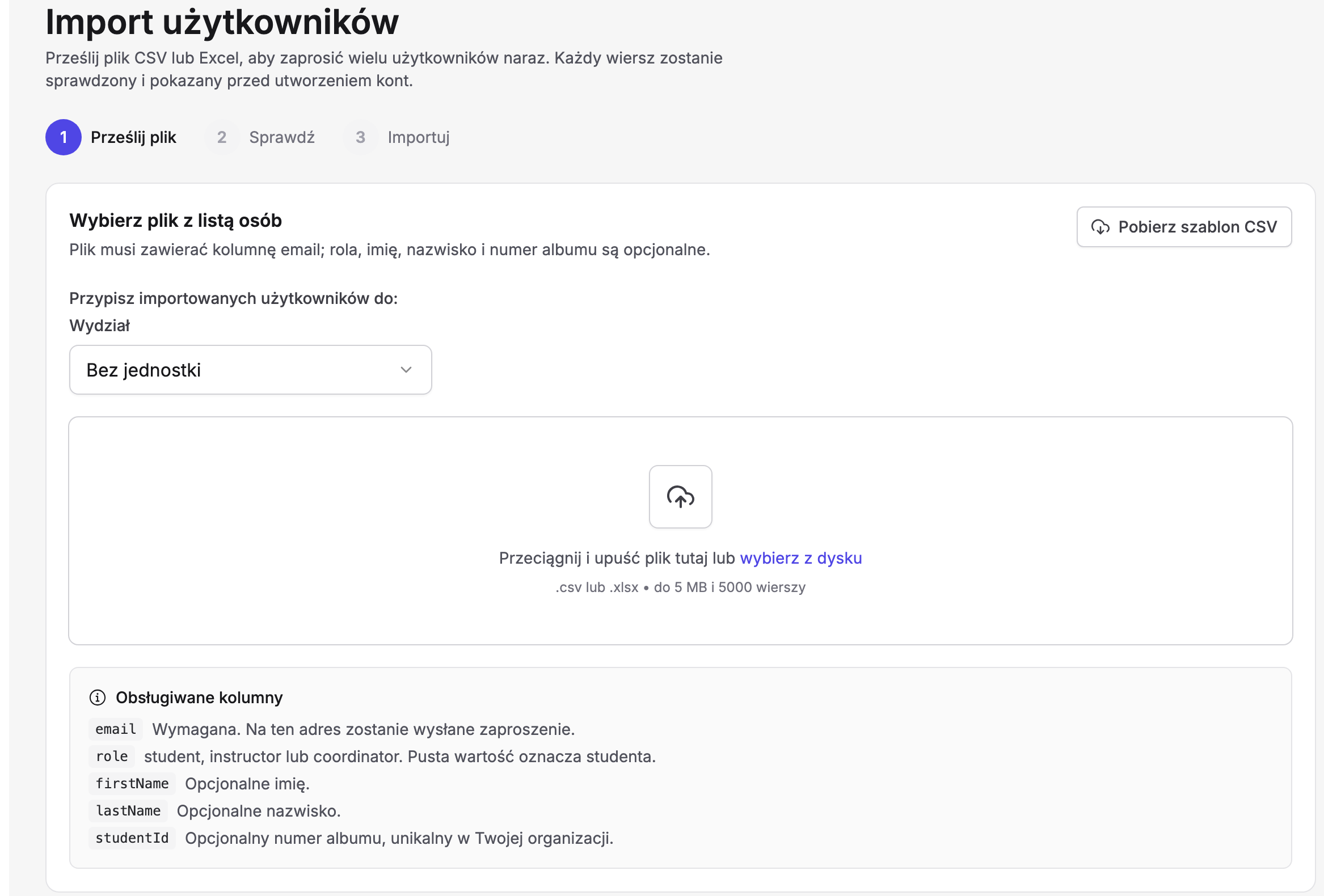
Task: Click the cloud upload icon in the drop zone
Action: (x=680, y=497)
